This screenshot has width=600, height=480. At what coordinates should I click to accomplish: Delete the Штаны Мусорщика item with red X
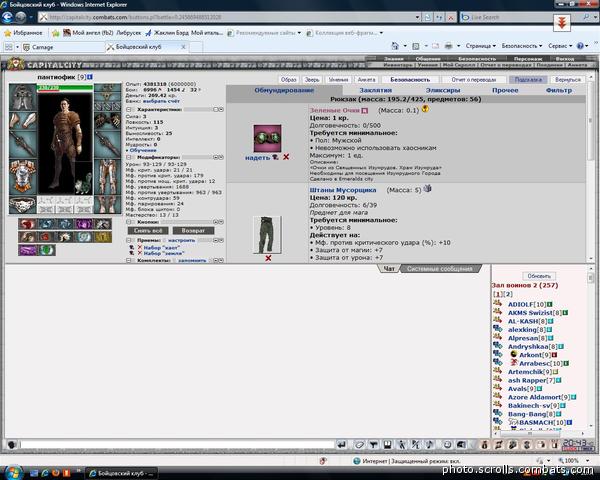[x=268, y=258]
